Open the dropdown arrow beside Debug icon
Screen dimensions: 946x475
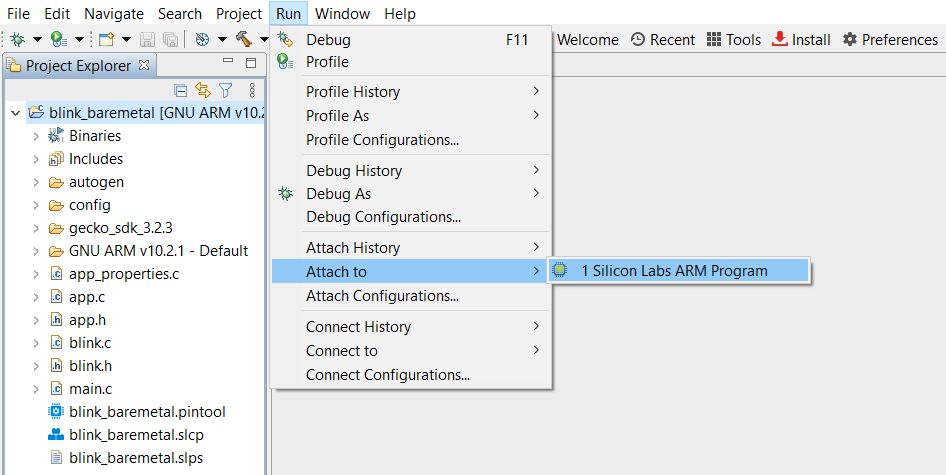click(37, 40)
